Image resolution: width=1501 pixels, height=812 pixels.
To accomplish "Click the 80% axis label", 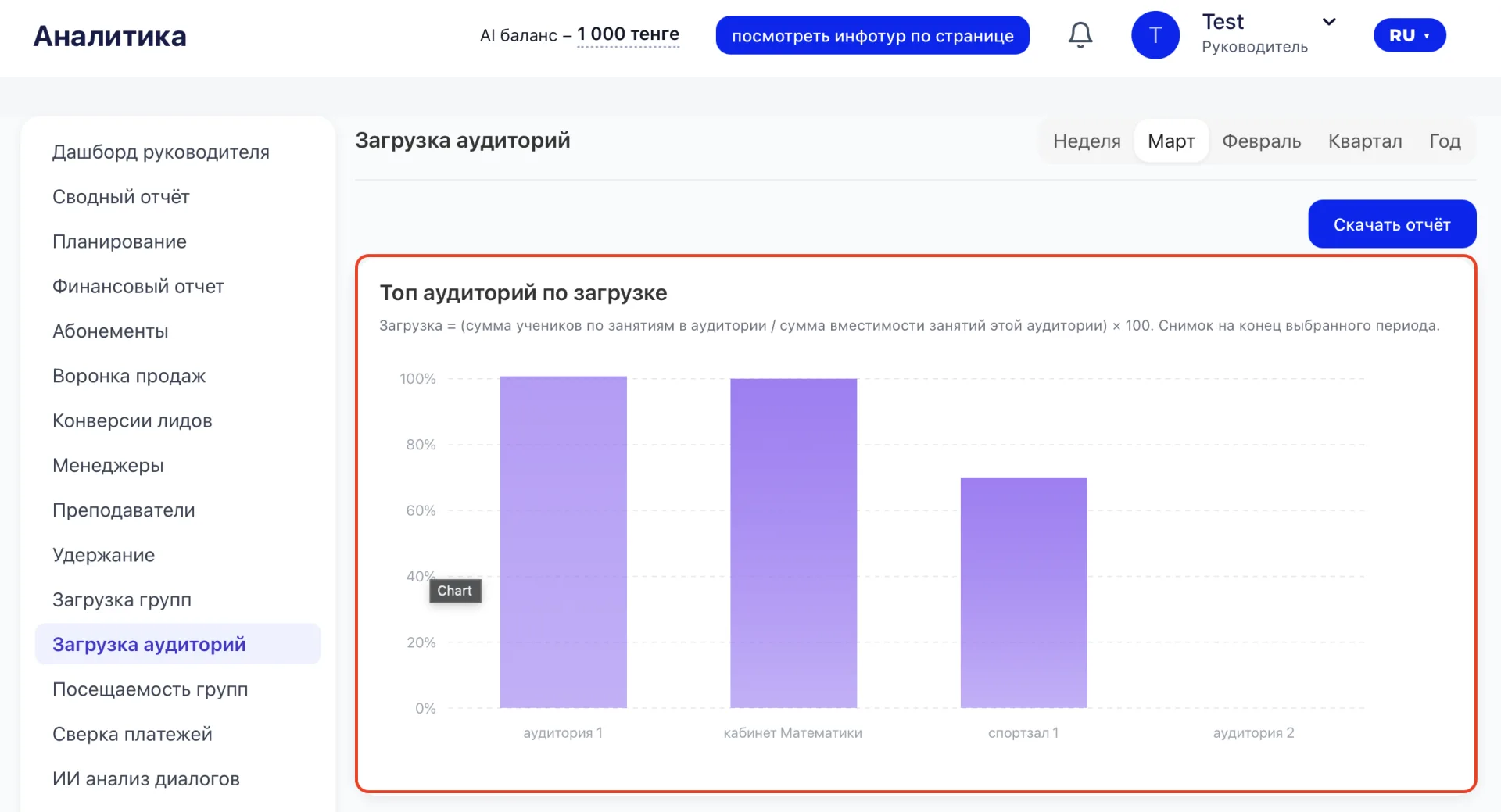I will pyautogui.click(x=421, y=445).
